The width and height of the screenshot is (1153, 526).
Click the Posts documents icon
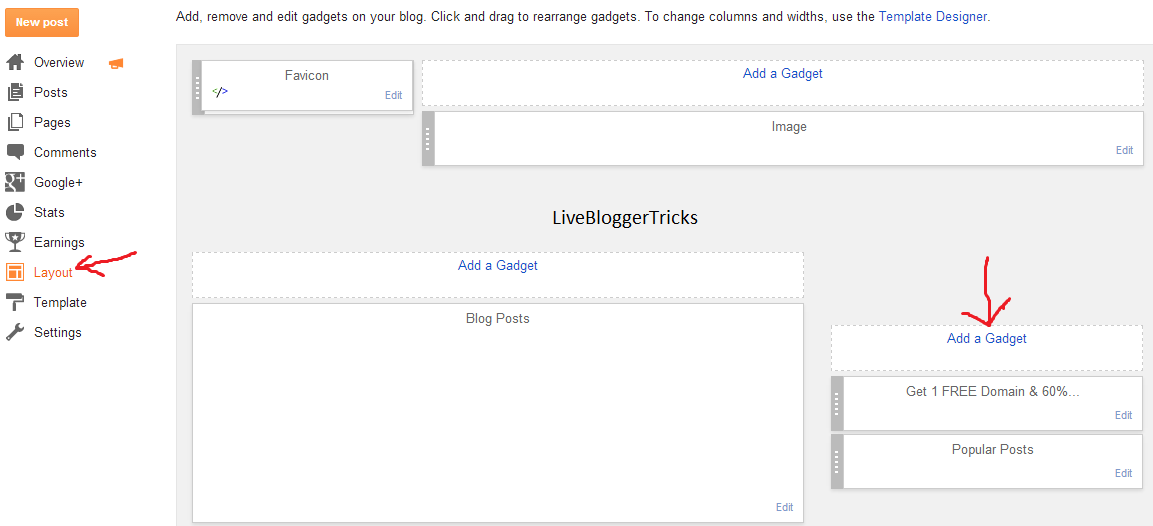click(15, 92)
